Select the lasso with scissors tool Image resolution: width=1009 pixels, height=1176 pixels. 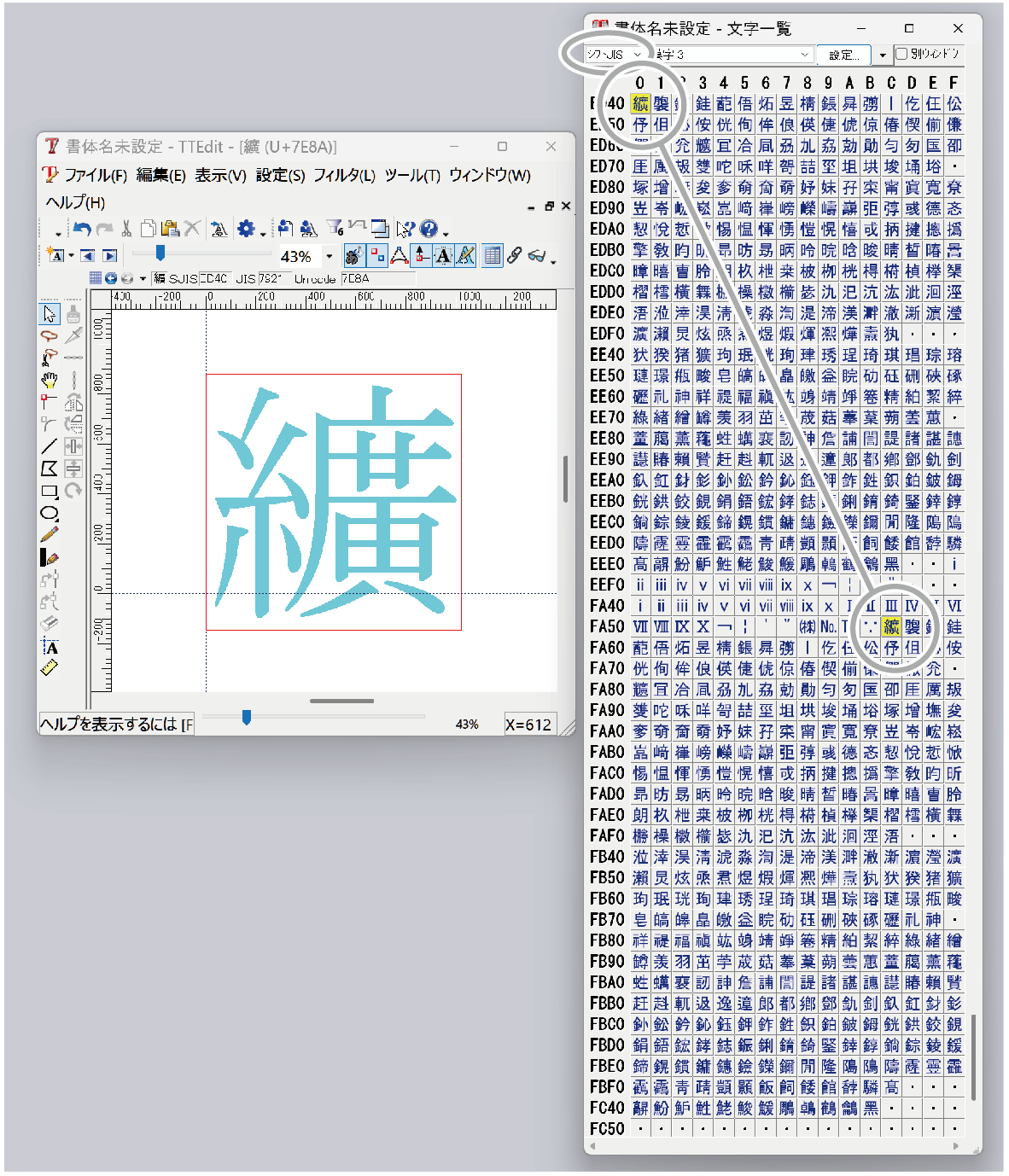[x=50, y=358]
